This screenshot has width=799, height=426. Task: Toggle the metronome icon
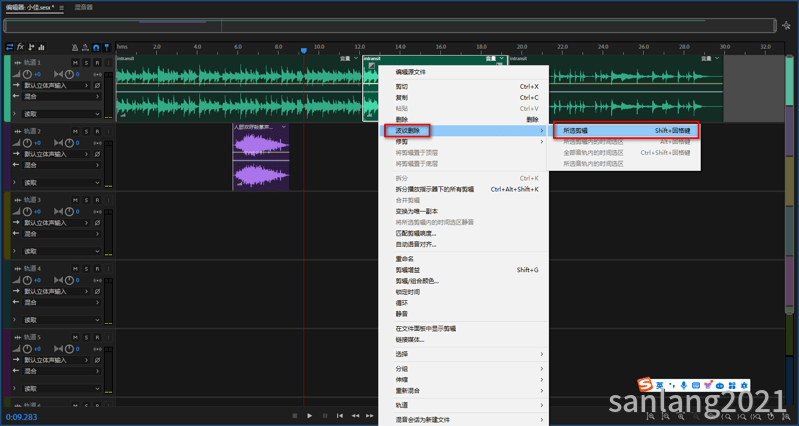pos(74,47)
